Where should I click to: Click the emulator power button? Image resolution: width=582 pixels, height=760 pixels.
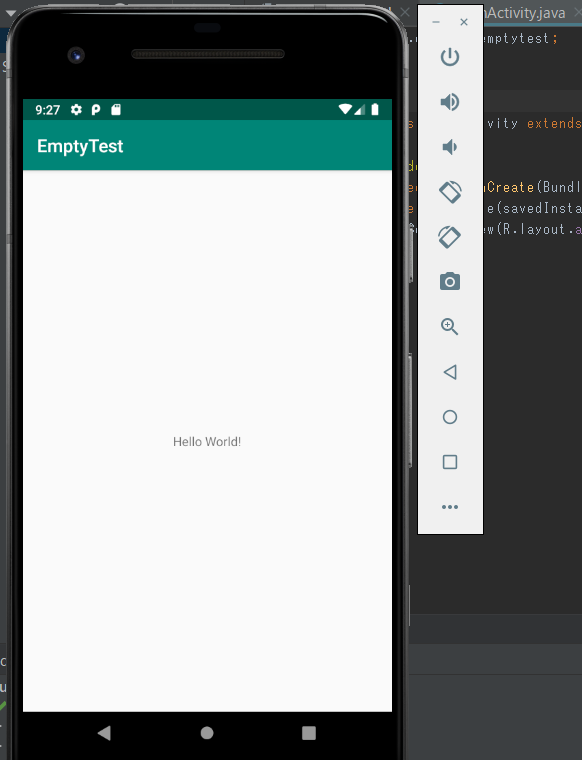click(x=450, y=57)
